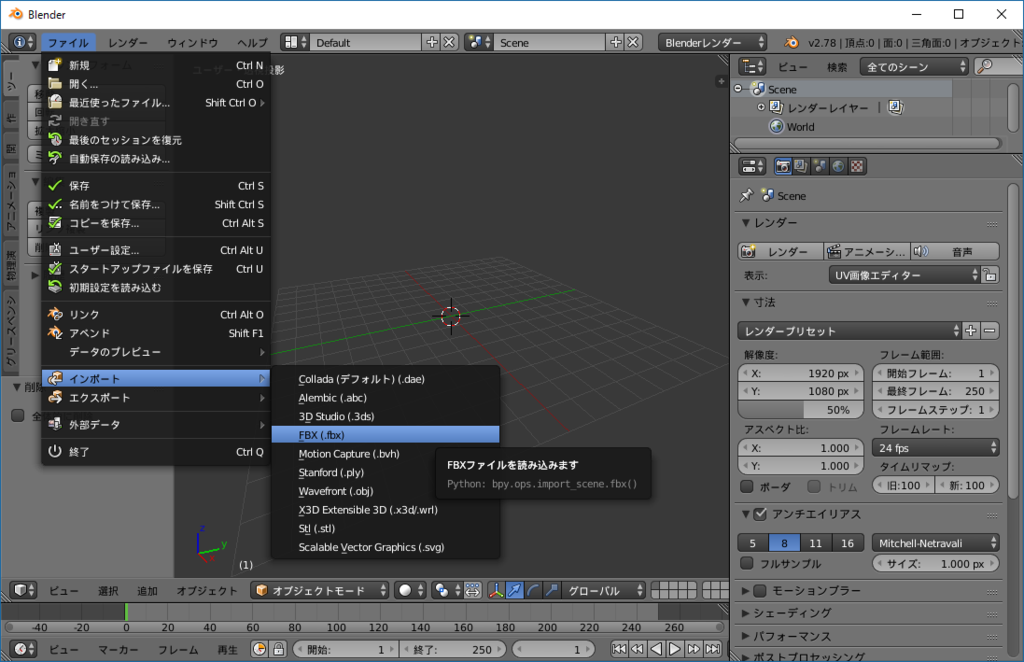
Task: Expand the レンダーレイヤー tree item
Action: point(761,107)
